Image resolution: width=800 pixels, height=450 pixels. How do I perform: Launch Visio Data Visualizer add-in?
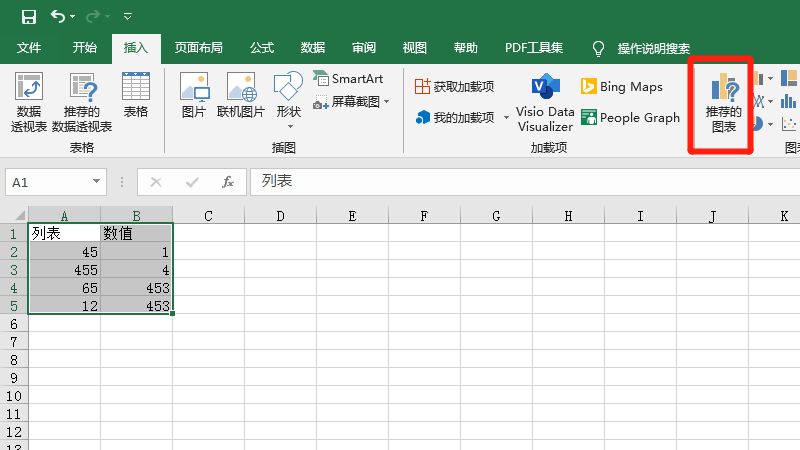click(545, 103)
